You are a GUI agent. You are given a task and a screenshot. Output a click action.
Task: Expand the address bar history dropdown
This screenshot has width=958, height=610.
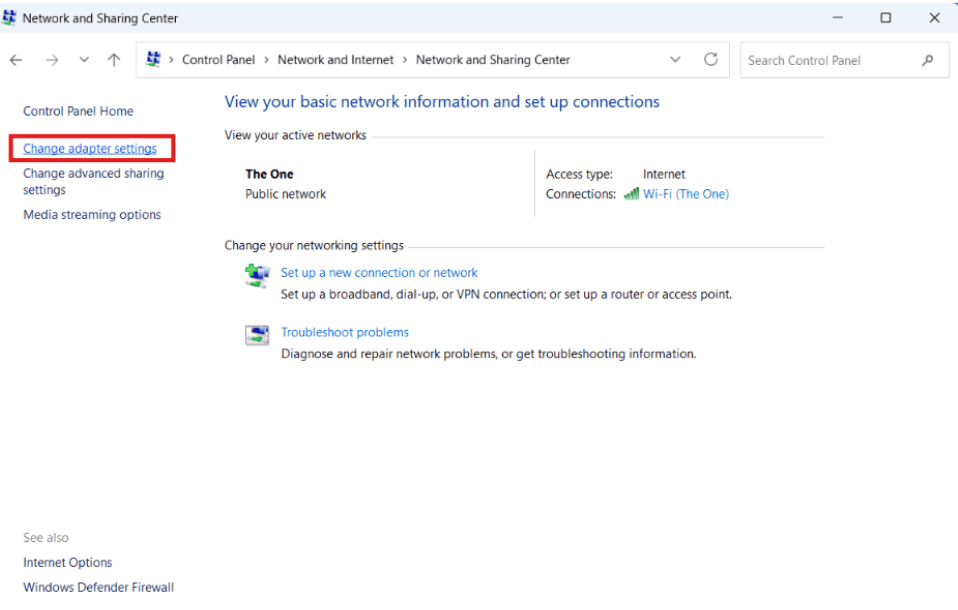pyautogui.click(x=675, y=60)
